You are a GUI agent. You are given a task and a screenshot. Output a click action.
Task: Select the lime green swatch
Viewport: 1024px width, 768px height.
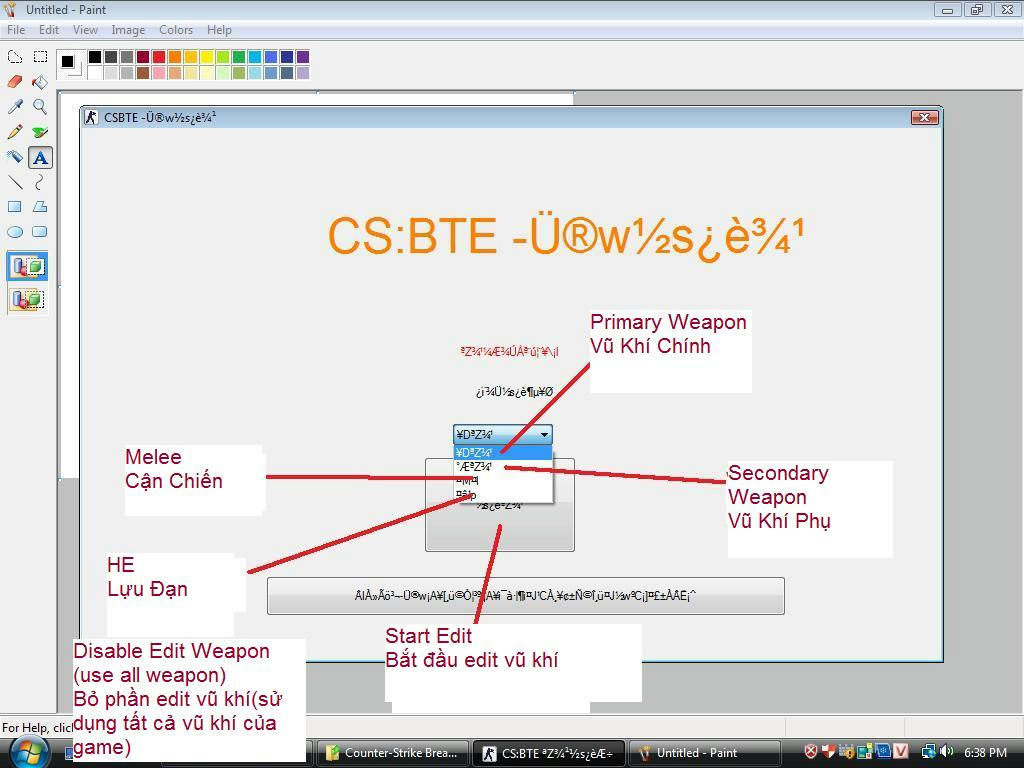(x=223, y=57)
